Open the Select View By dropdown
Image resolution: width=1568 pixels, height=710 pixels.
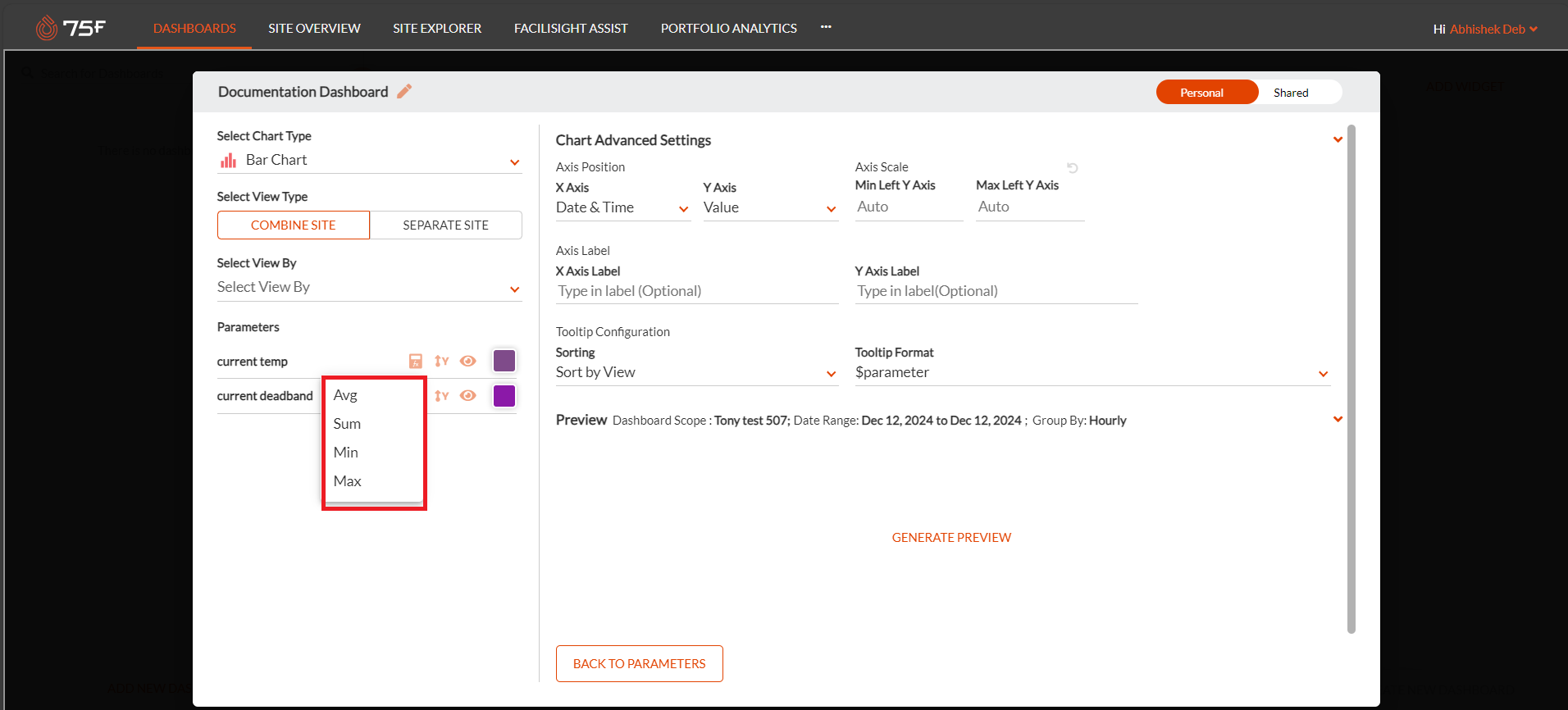pyautogui.click(x=369, y=287)
